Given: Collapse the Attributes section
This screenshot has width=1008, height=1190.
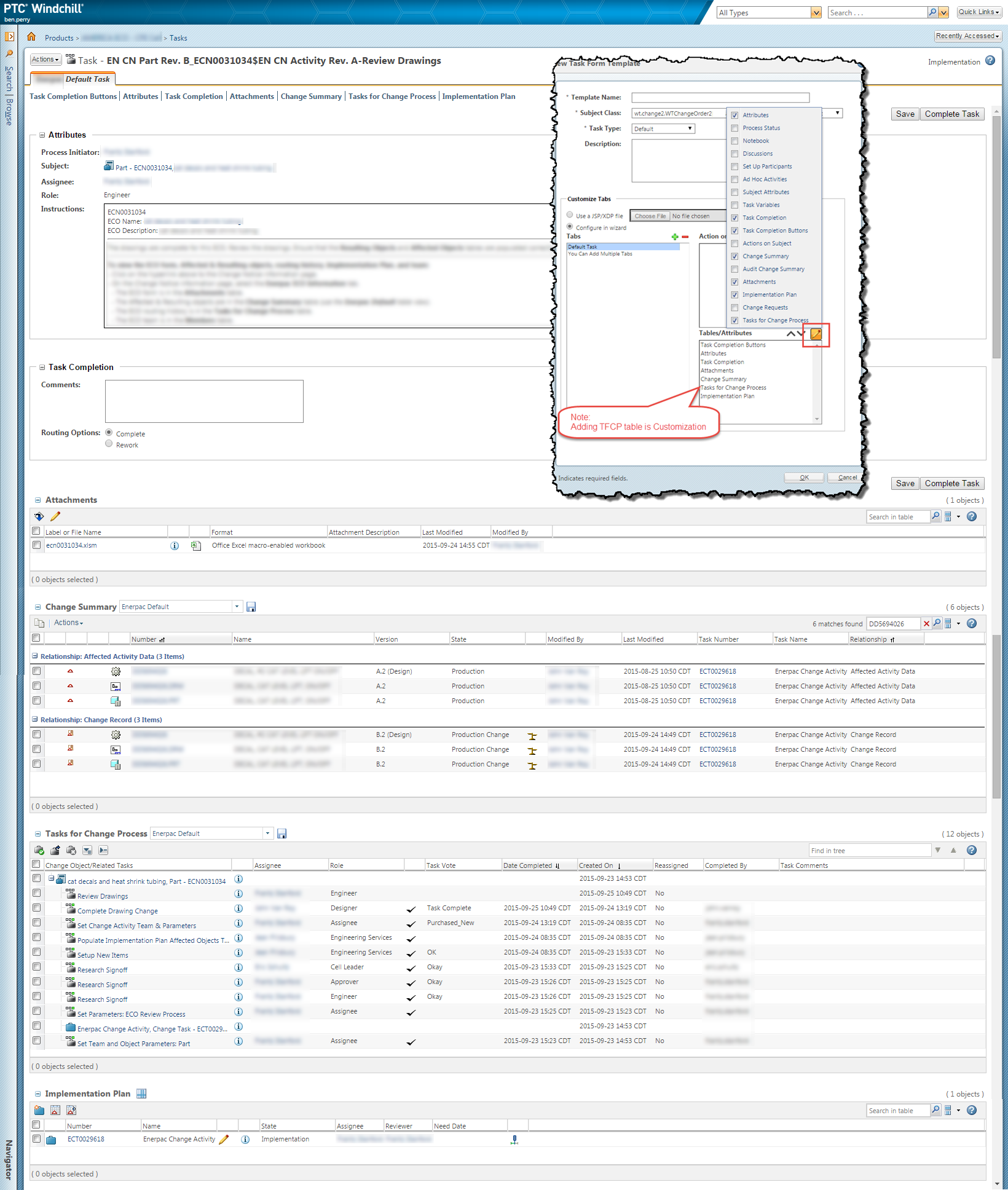Looking at the screenshot, I should point(42,135).
